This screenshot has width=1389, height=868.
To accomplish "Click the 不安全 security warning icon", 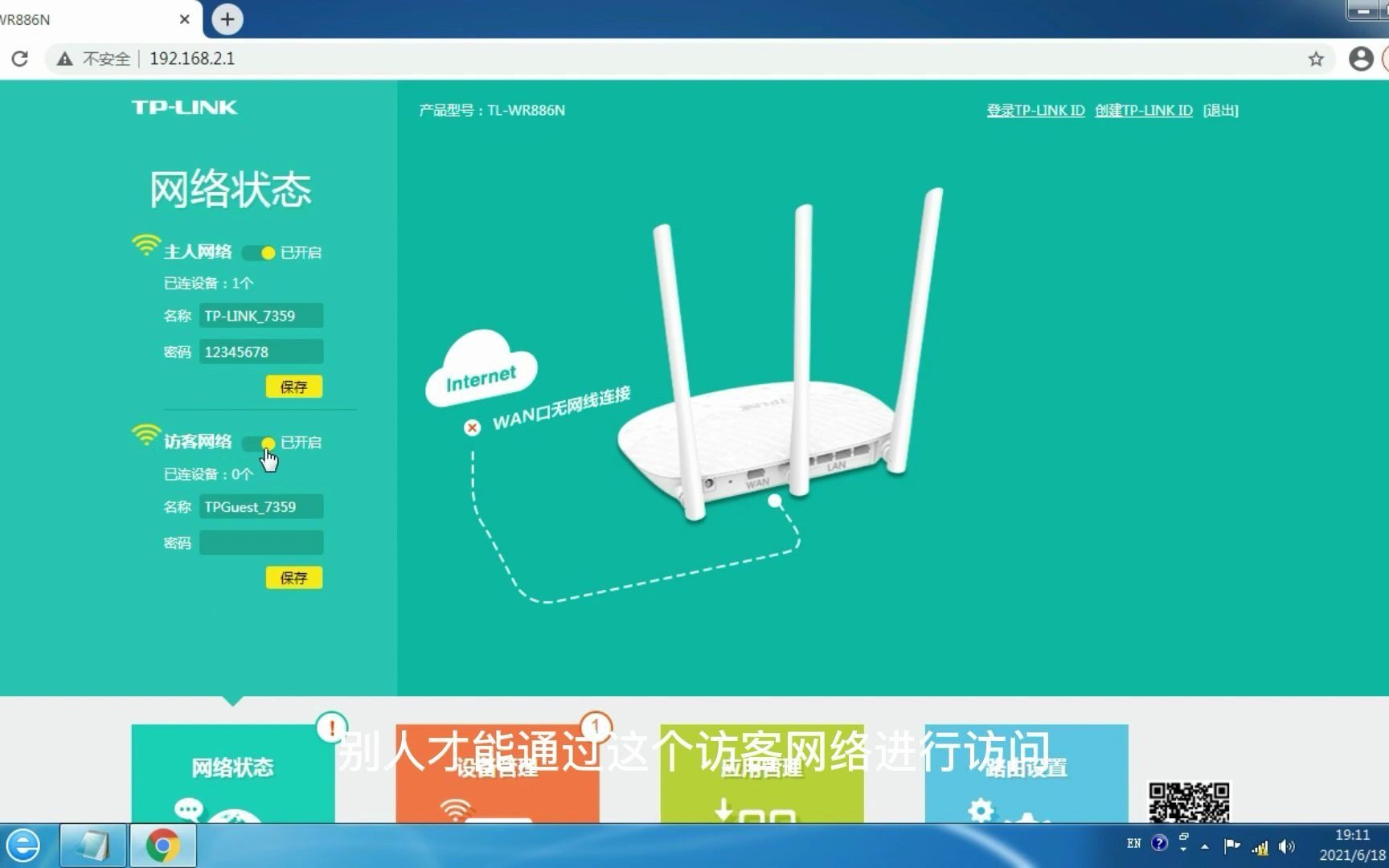I will [65, 59].
